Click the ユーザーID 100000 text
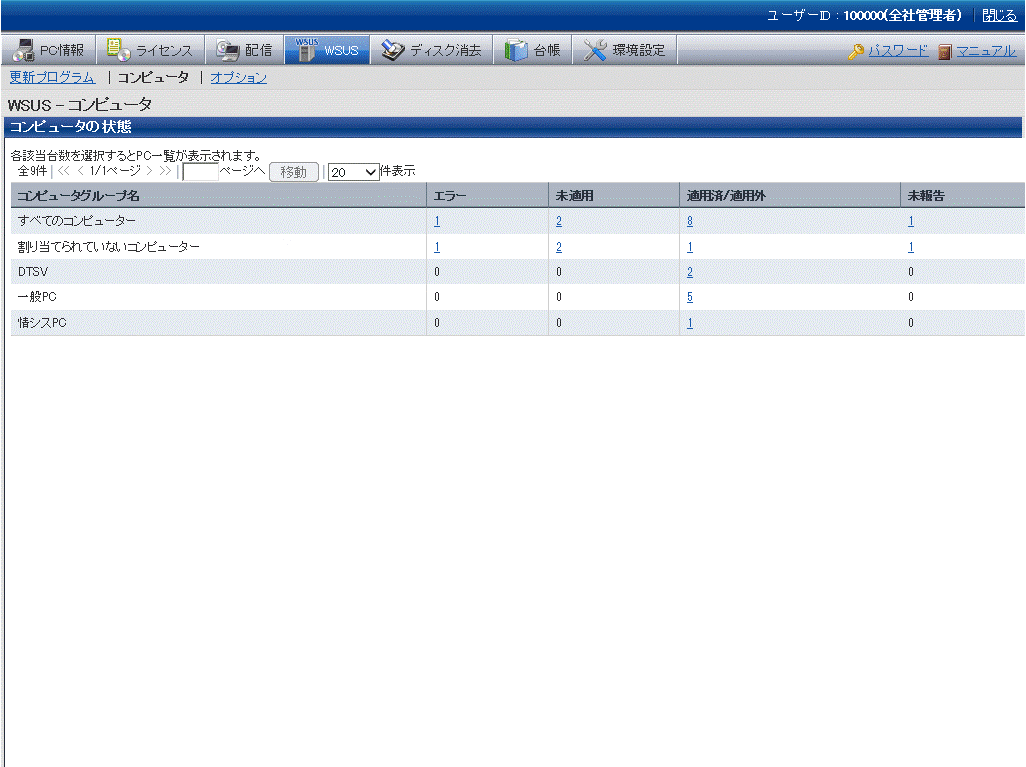The height and width of the screenshot is (767, 1026). [x=864, y=15]
